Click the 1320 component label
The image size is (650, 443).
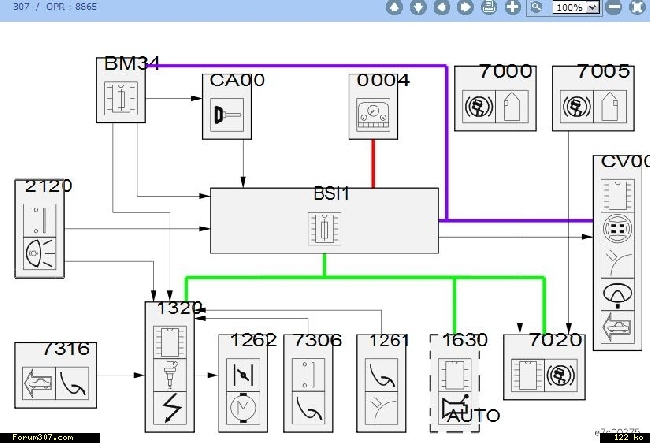pyautogui.click(x=179, y=308)
